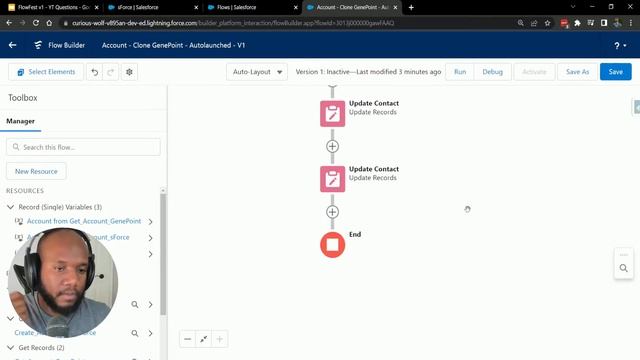Select first Update Contact element icon
Viewport: 640px width, 360px height.
(332, 114)
